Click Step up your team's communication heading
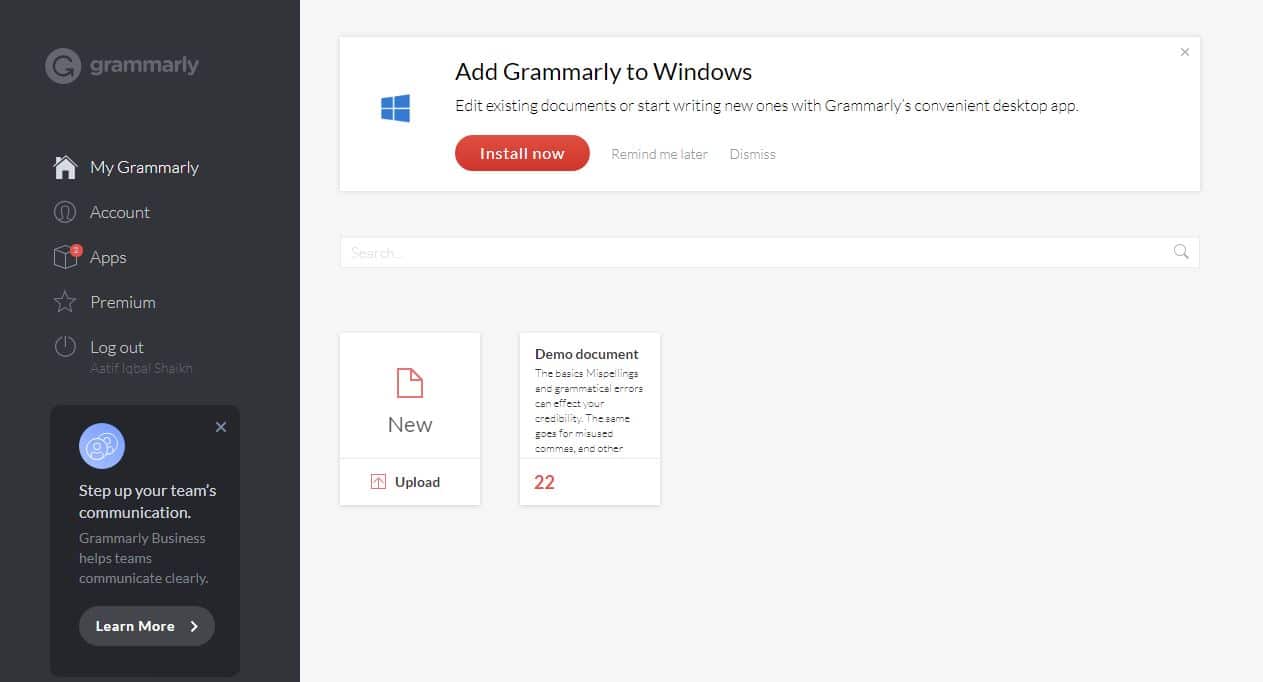 pos(148,501)
